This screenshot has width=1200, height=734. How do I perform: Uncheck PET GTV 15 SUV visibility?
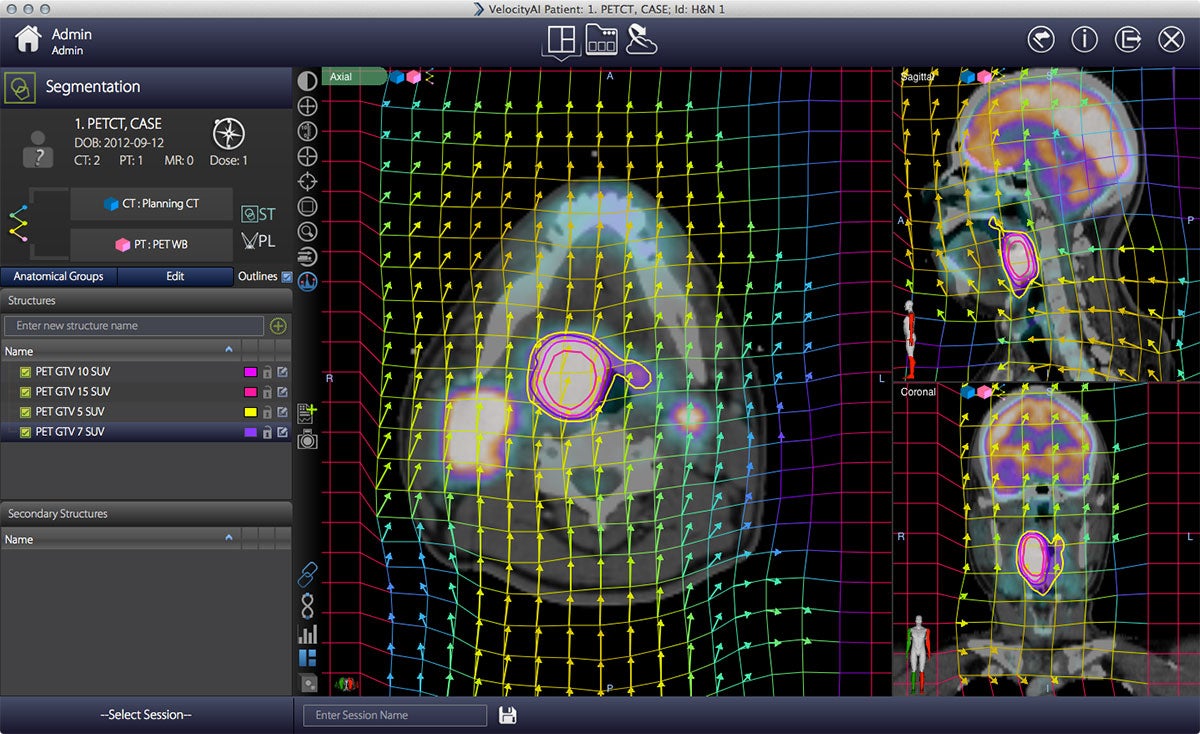(25, 392)
